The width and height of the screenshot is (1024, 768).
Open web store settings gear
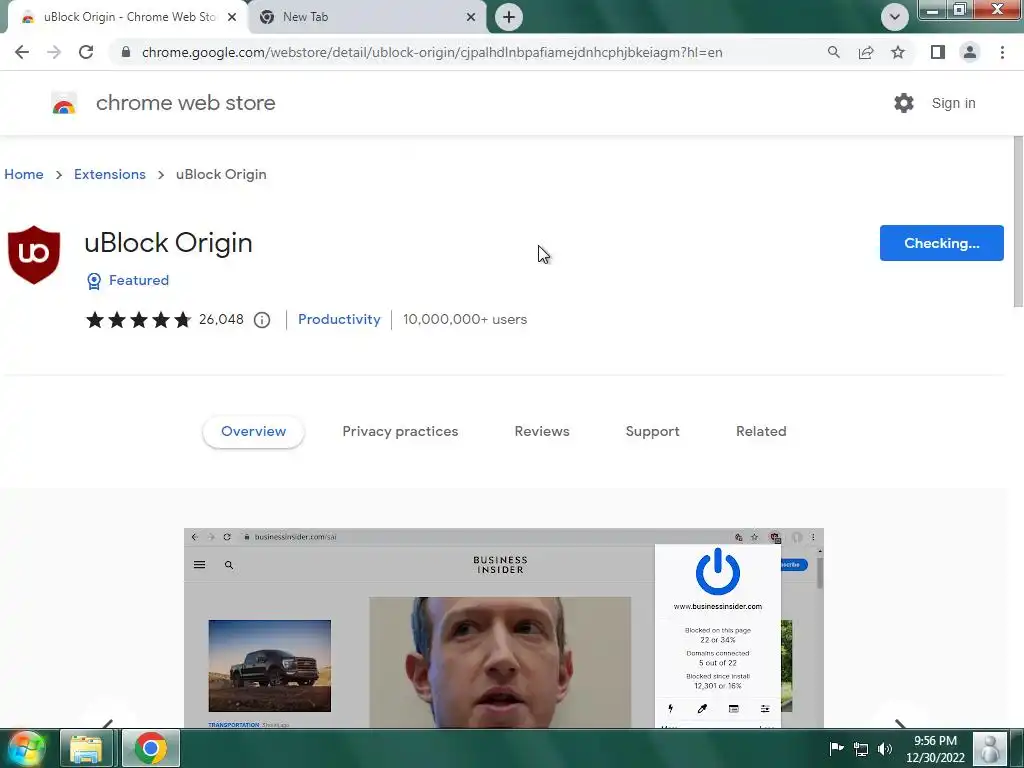(904, 103)
